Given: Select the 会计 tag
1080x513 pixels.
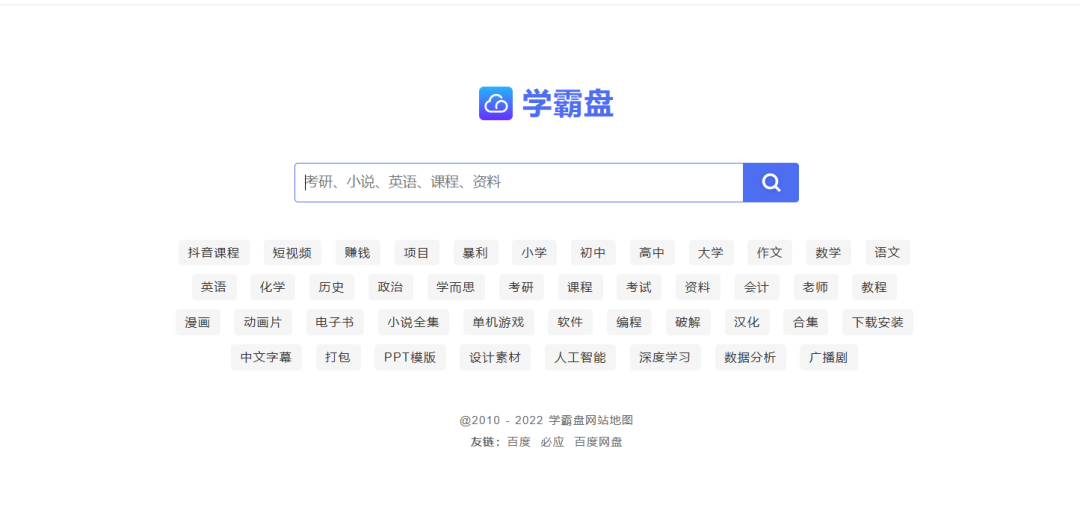Looking at the screenshot, I should [x=756, y=287].
